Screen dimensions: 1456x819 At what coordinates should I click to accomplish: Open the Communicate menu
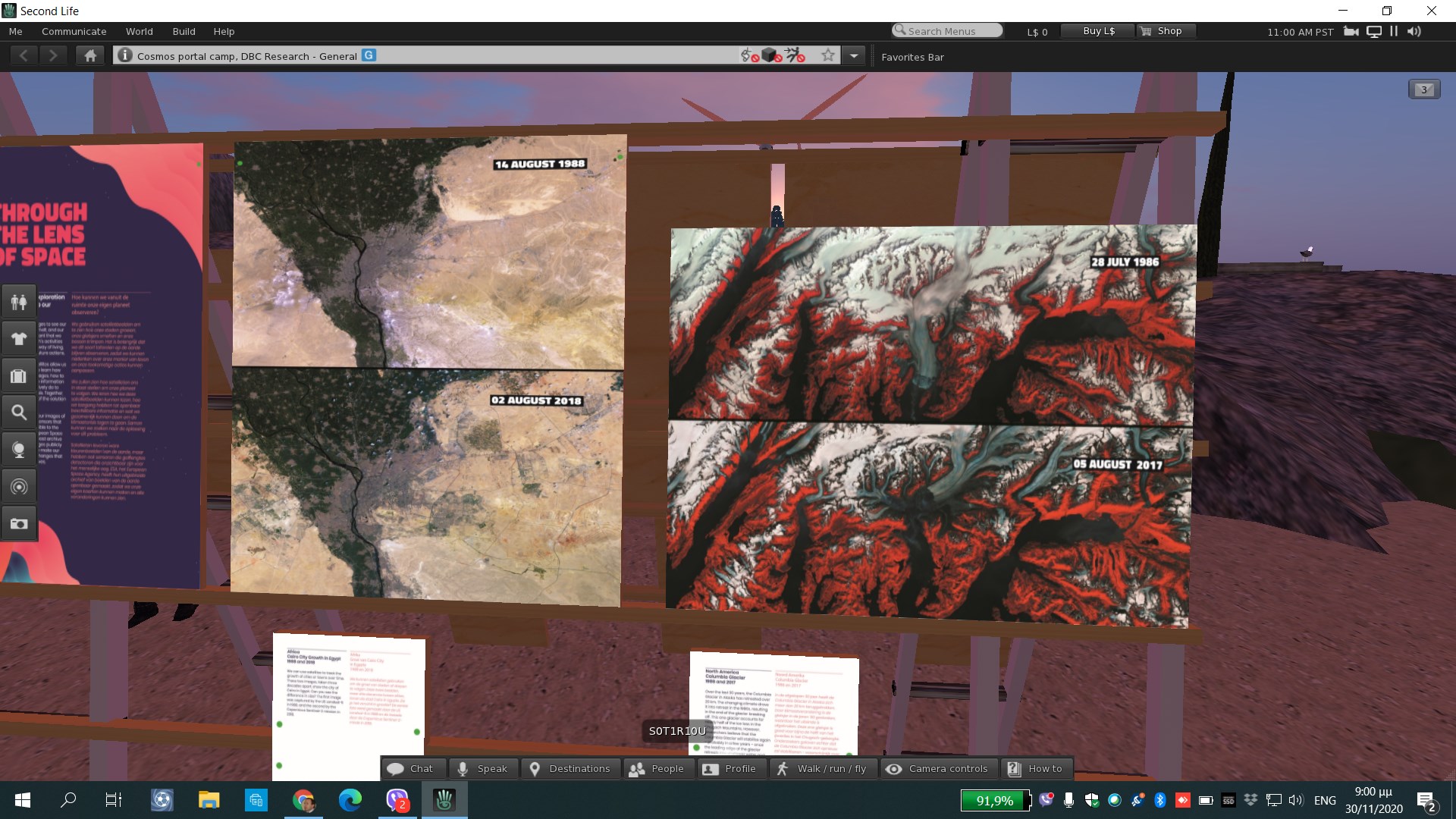pyautogui.click(x=74, y=31)
